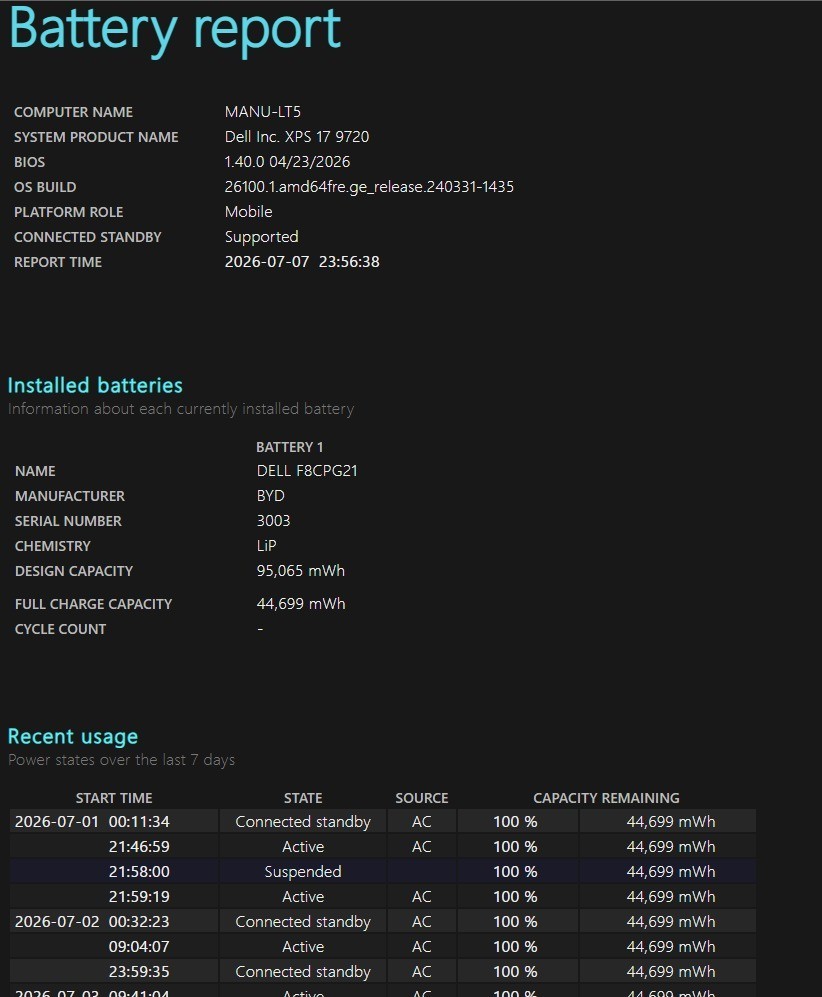Select the "MANUFACTURER" label
Image resolution: width=822 pixels, height=997 pixels.
70,496
